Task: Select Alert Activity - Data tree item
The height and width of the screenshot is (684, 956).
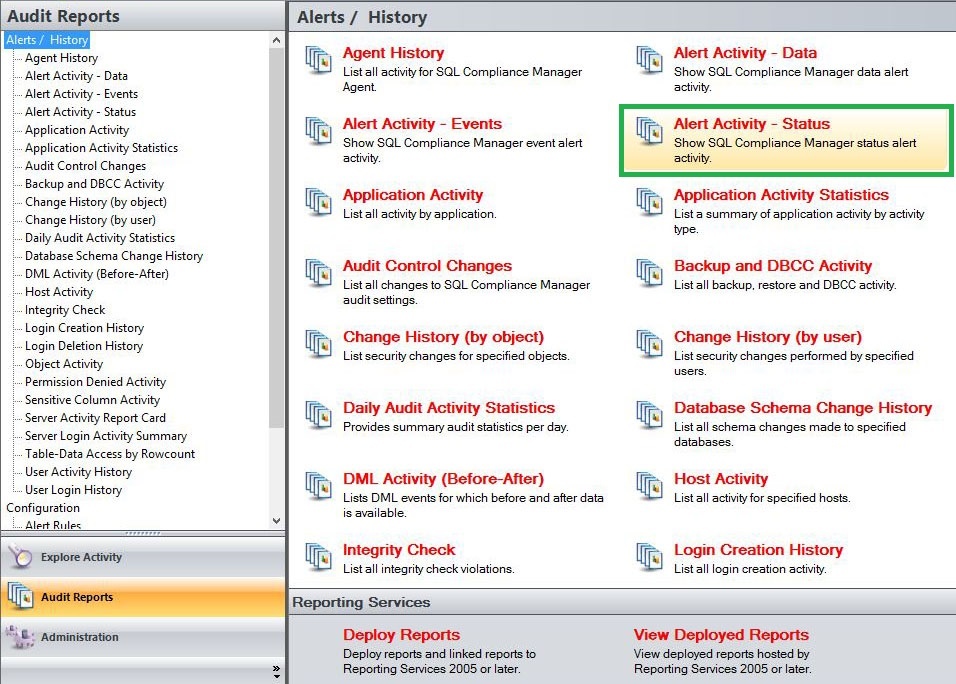Action: tap(76, 76)
